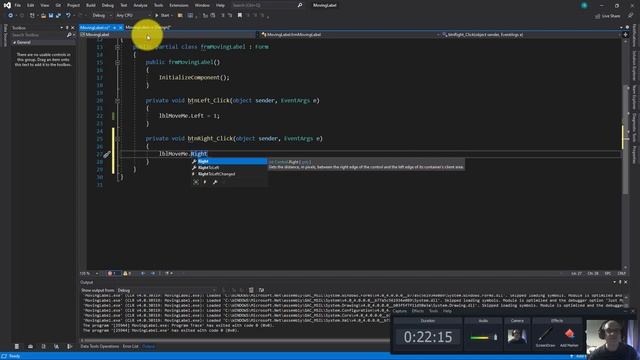640x360 pixels.
Task: Open the Extensions menu
Action: (179, 5)
